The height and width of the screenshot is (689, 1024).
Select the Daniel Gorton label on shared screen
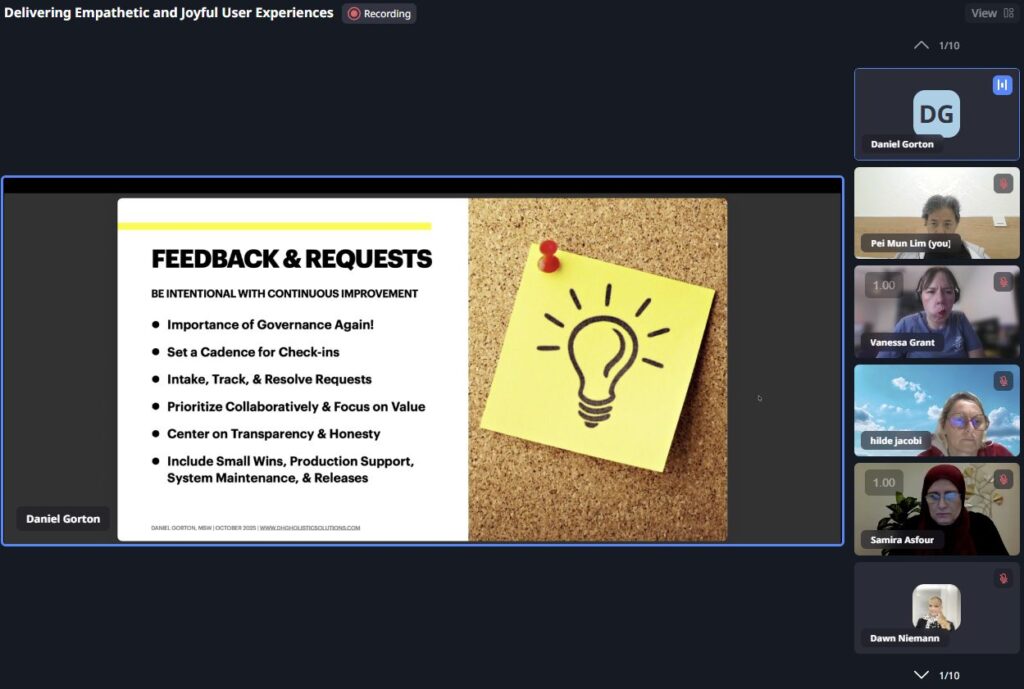pyautogui.click(x=63, y=519)
